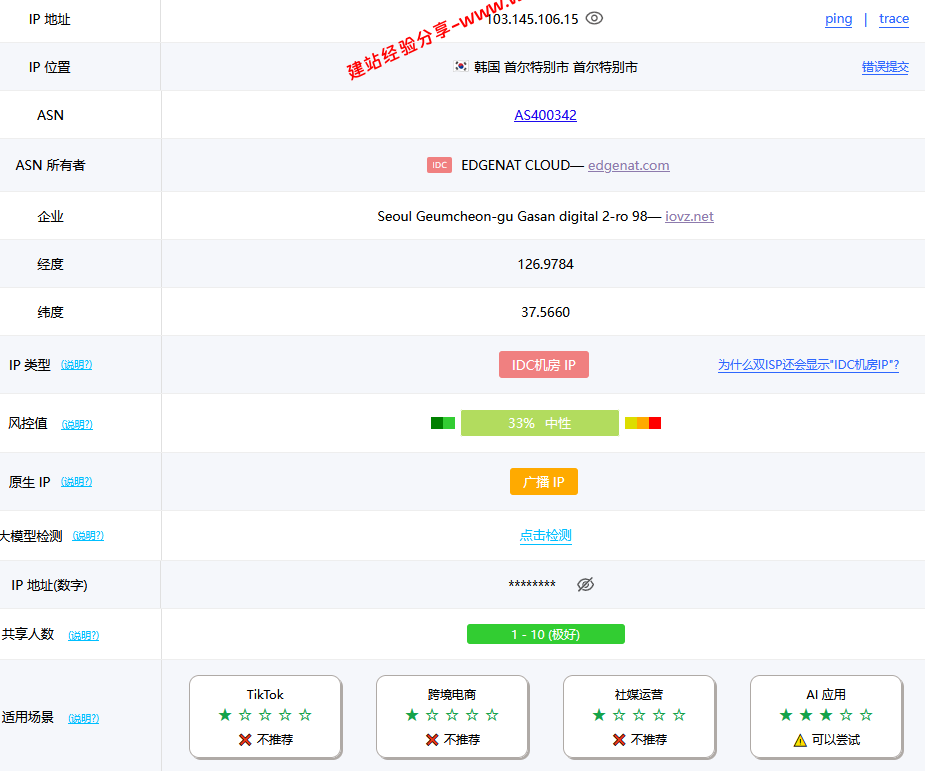Click red X icon in TikTok card
This screenshot has height=771, width=925.
tap(245, 740)
